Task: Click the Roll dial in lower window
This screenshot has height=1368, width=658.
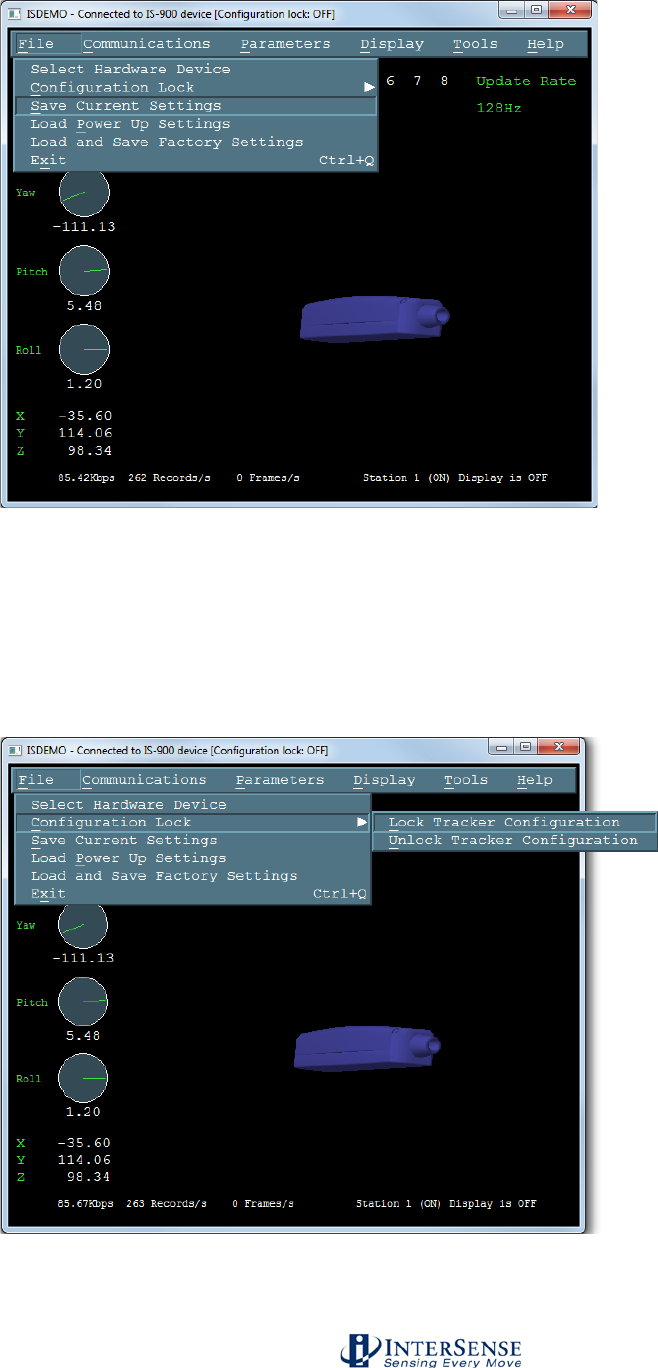Action: [83, 1079]
